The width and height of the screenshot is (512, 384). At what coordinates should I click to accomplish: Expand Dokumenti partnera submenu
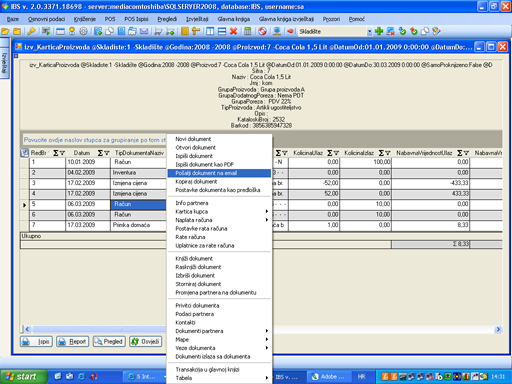[x=266, y=331]
